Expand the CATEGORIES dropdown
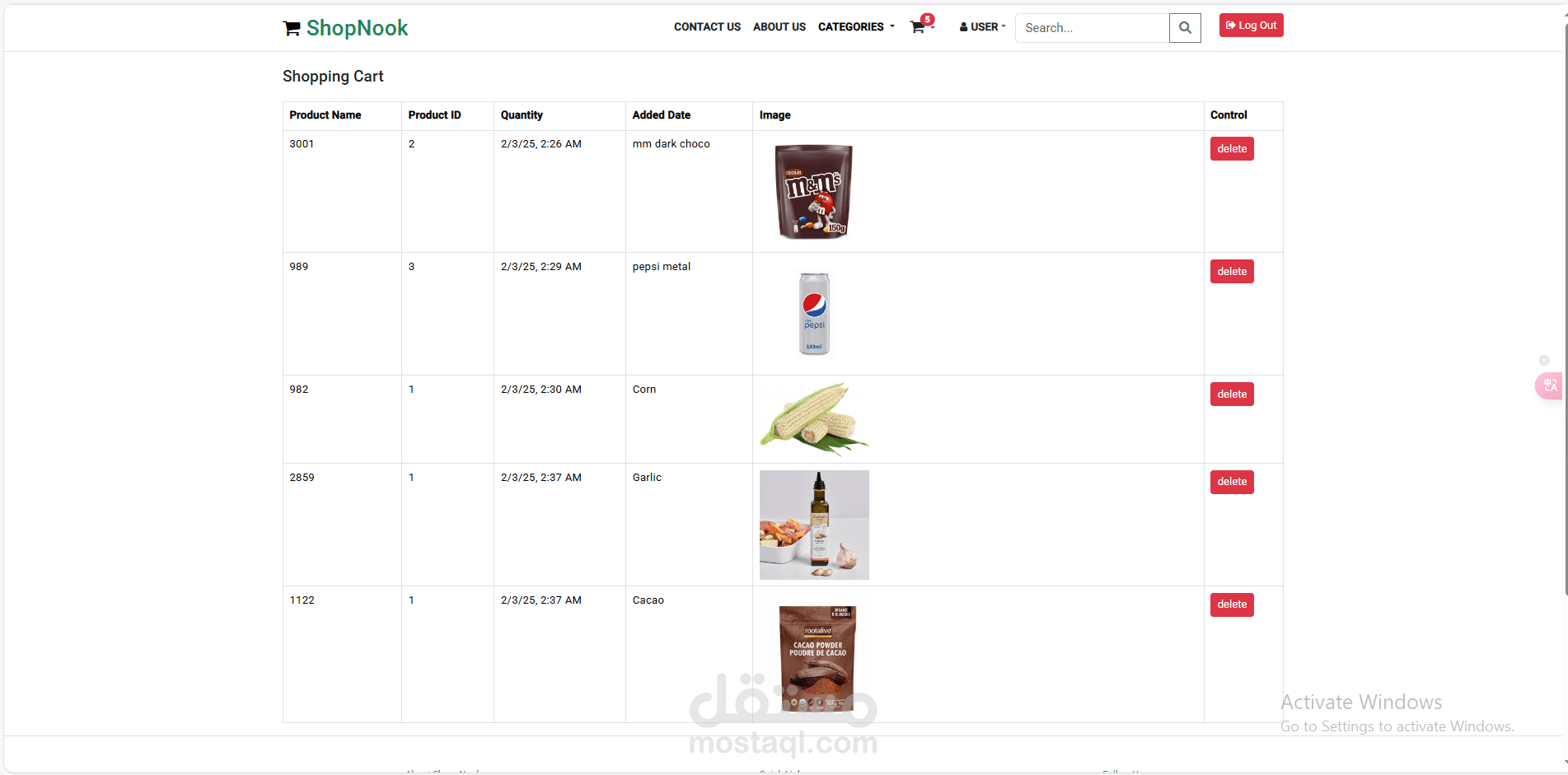This screenshot has height=775, width=1568. coord(856,27)
